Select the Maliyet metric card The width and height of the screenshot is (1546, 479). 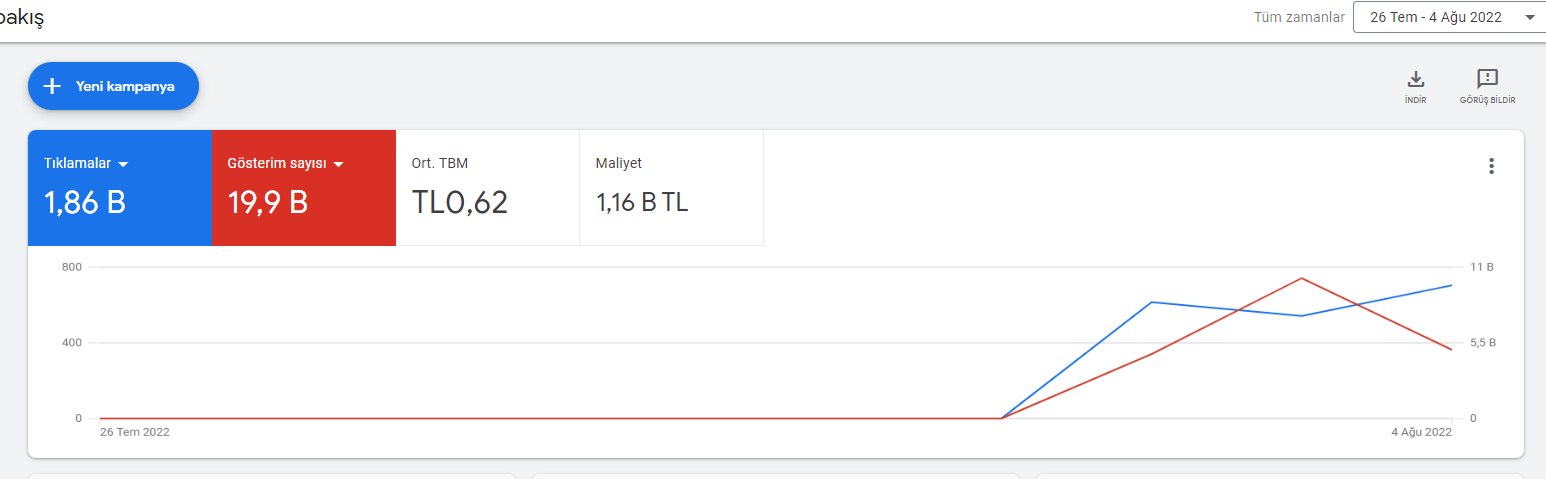pyautogui.click(x=672, y=188)
